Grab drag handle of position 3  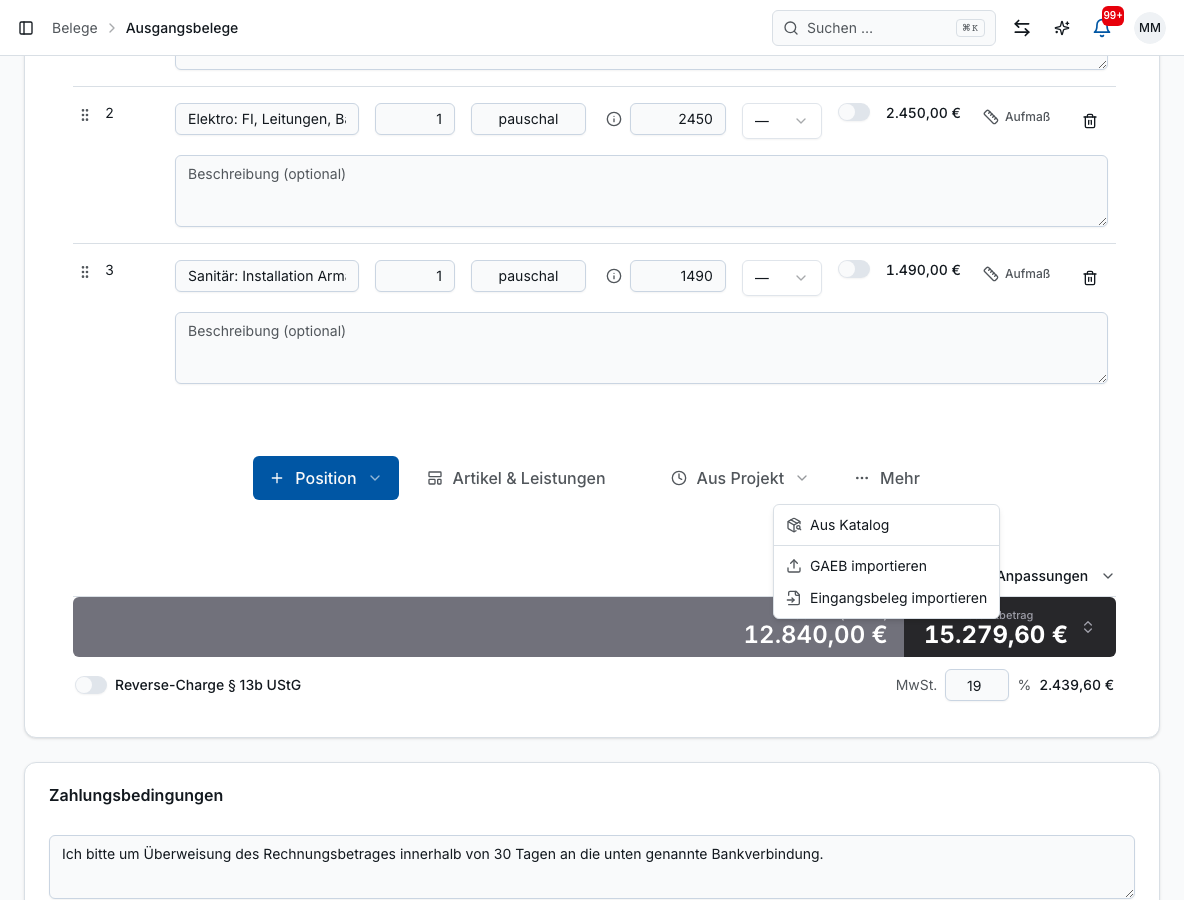click(85, 271)
